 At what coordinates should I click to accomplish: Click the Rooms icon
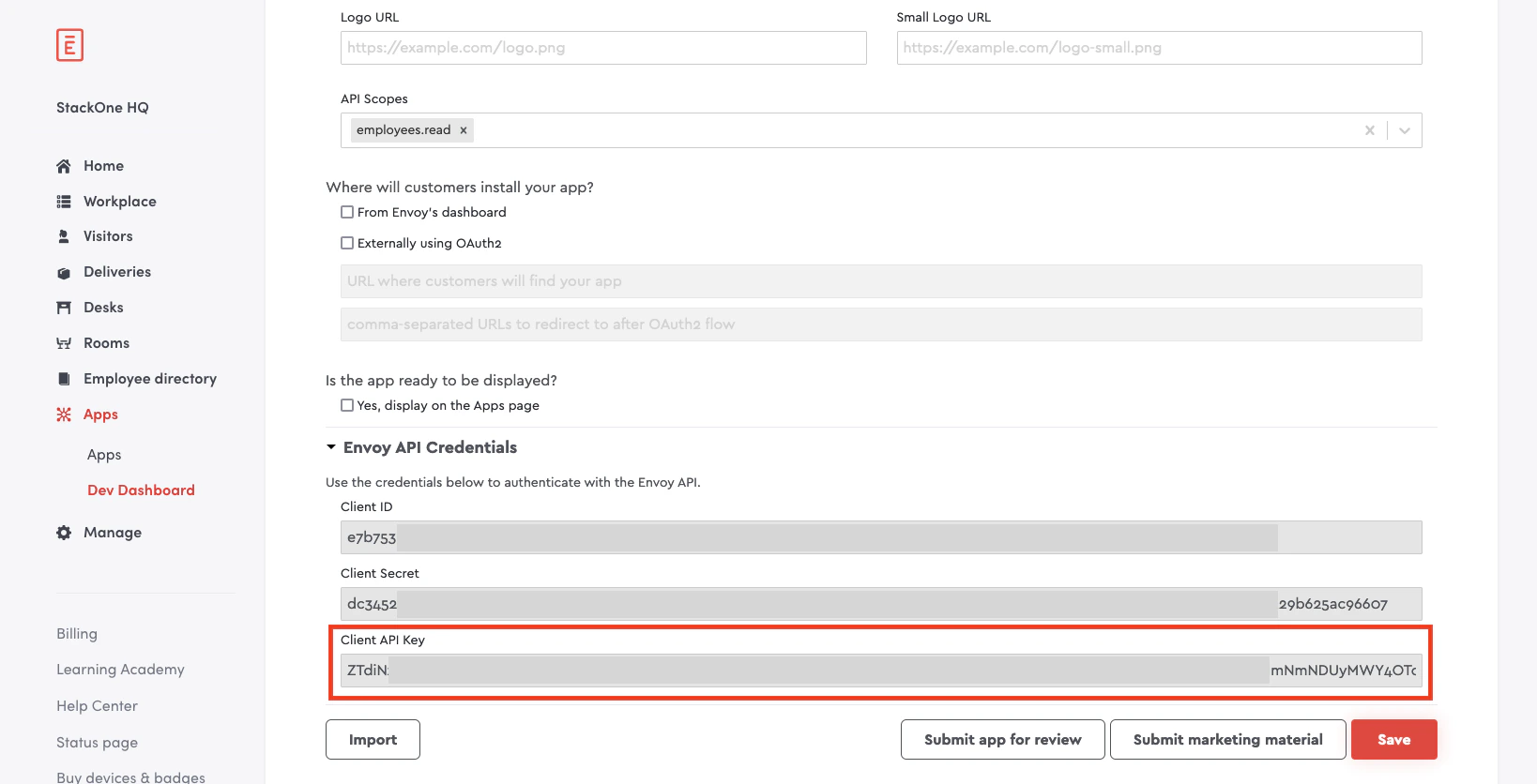tap(64, 343)
